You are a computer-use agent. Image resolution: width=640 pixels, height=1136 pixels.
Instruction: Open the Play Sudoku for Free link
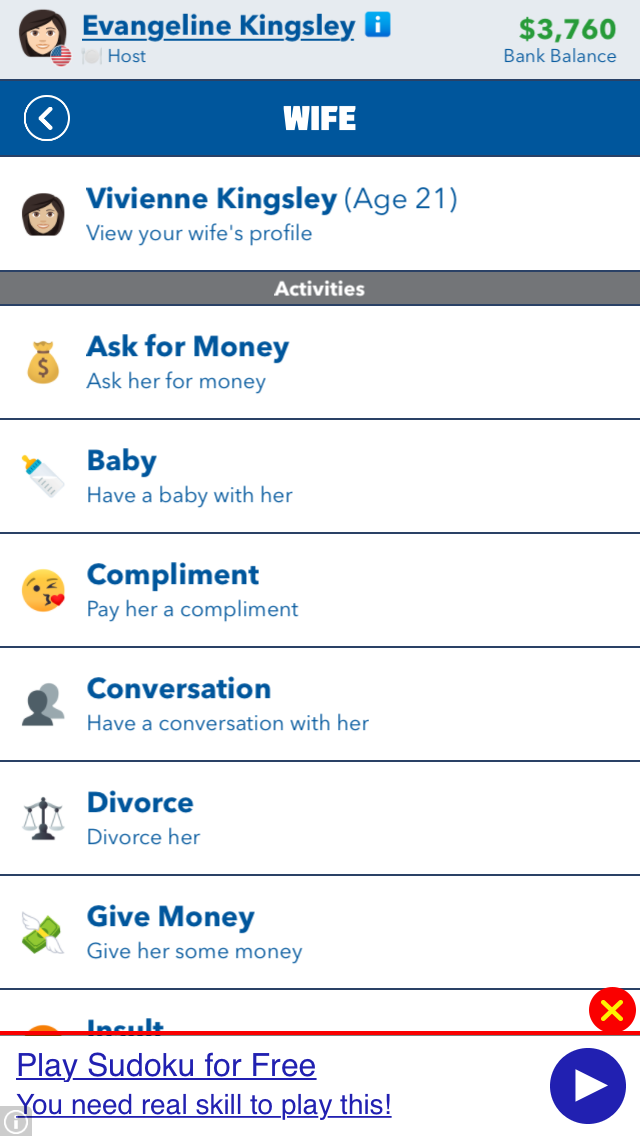(166, 1065)
